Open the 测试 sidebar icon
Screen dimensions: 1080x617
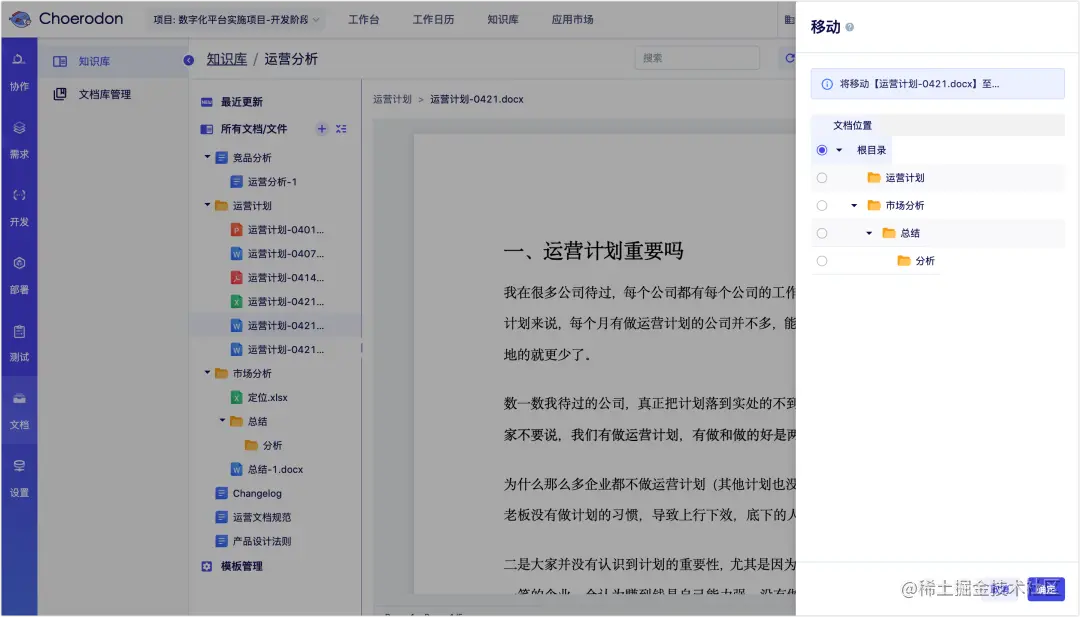point(19,331)
